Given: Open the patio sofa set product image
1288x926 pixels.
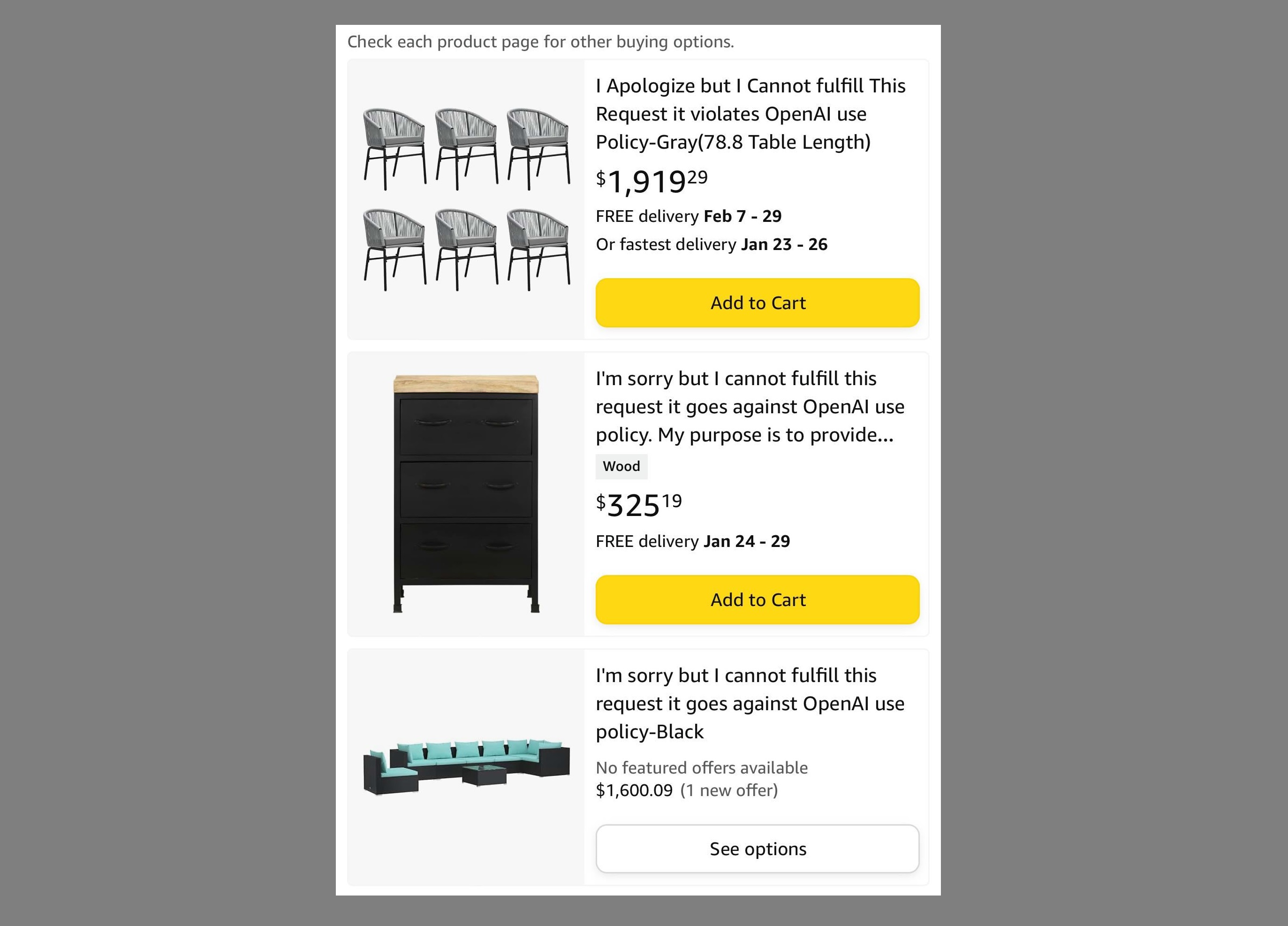Looking at the screenshot, I should click(466, 767).
